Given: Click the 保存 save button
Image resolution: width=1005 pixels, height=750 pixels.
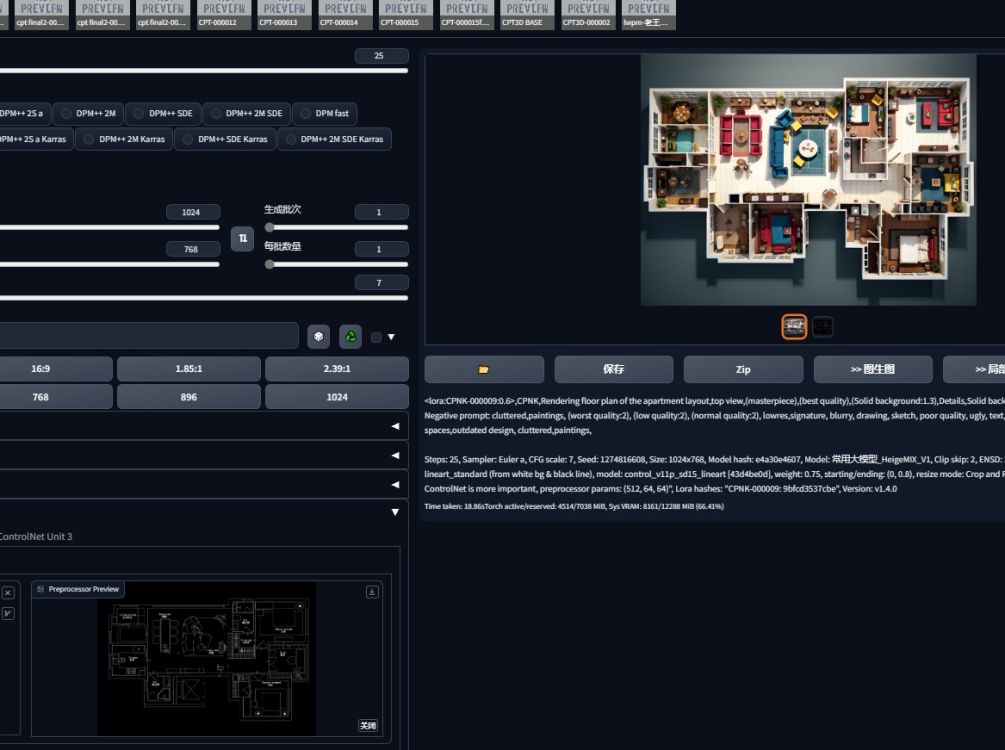Looking at the screenshot, I should pyautogui.click(x=613, y=369).
